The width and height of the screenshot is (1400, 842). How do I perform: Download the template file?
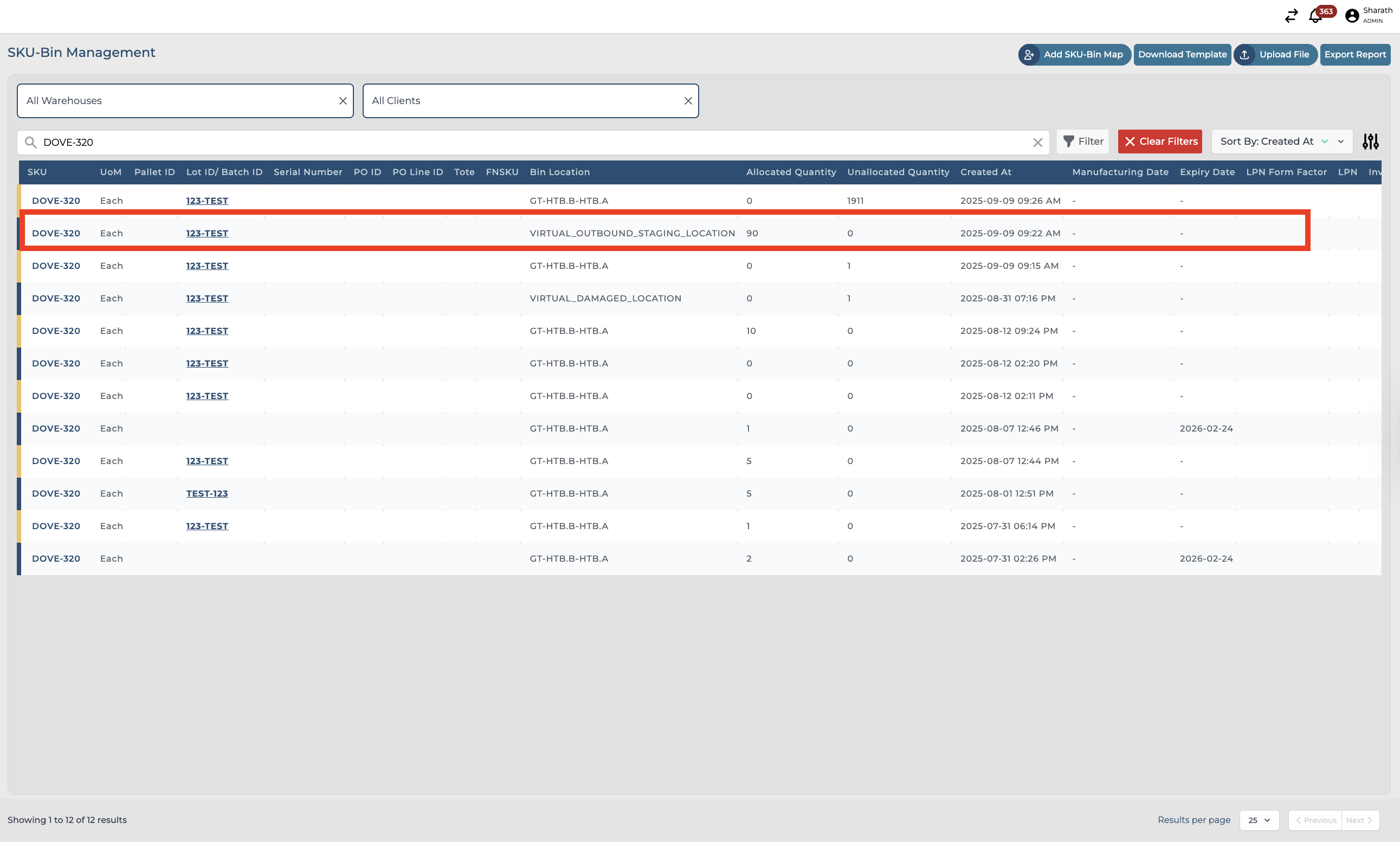(x=1182, y=54)
